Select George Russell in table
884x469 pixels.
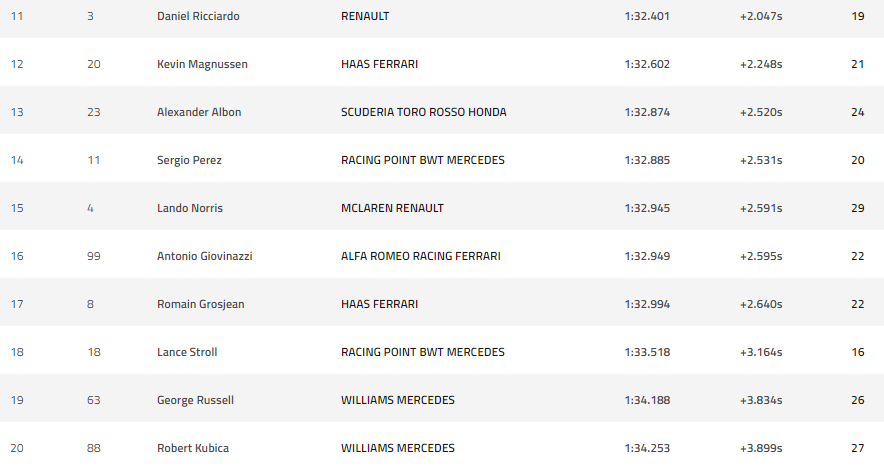[x=195, y=400]
